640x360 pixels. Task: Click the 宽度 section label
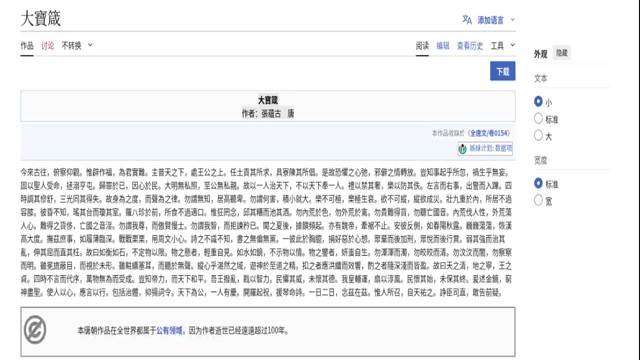tap(540, 160)
